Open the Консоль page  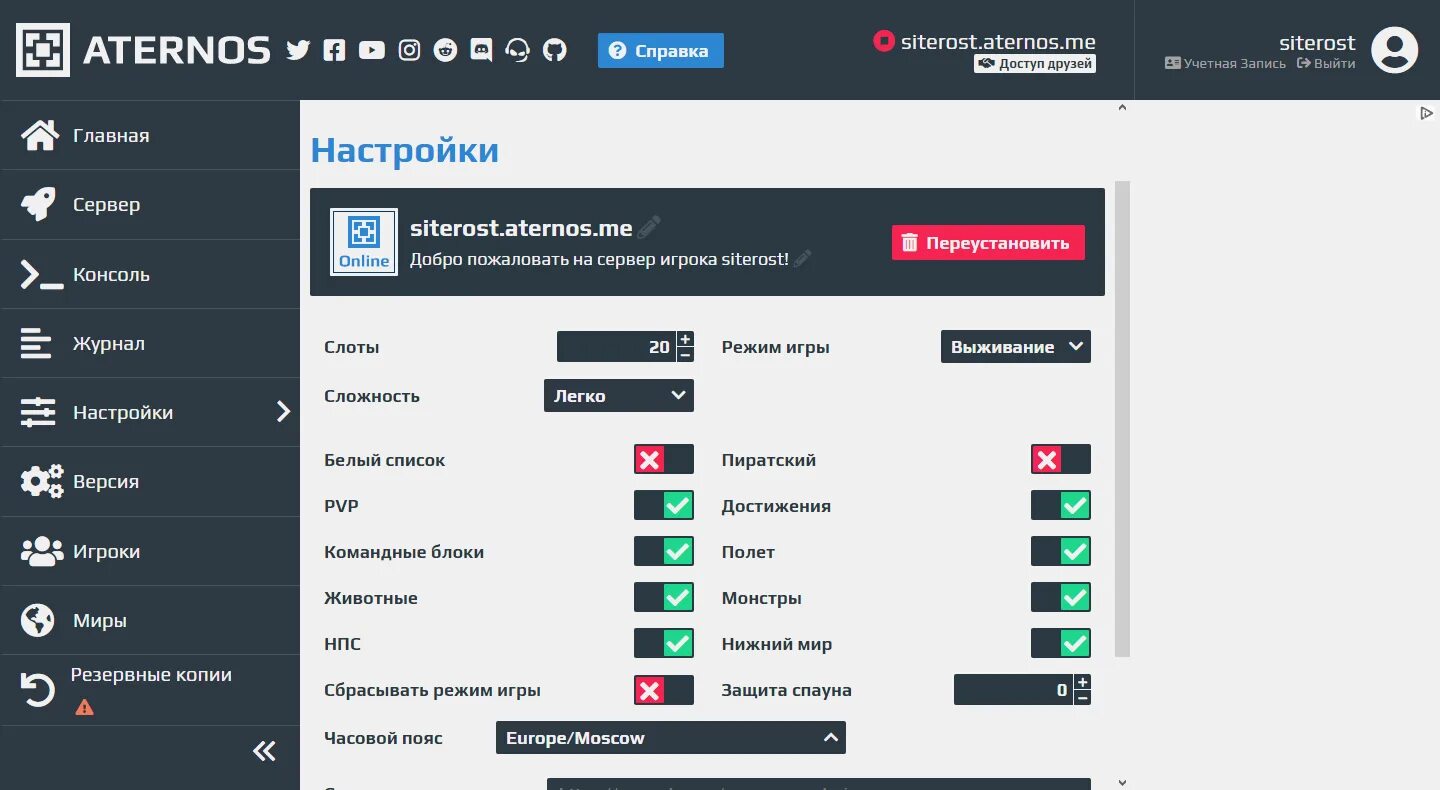pos(150,274)
